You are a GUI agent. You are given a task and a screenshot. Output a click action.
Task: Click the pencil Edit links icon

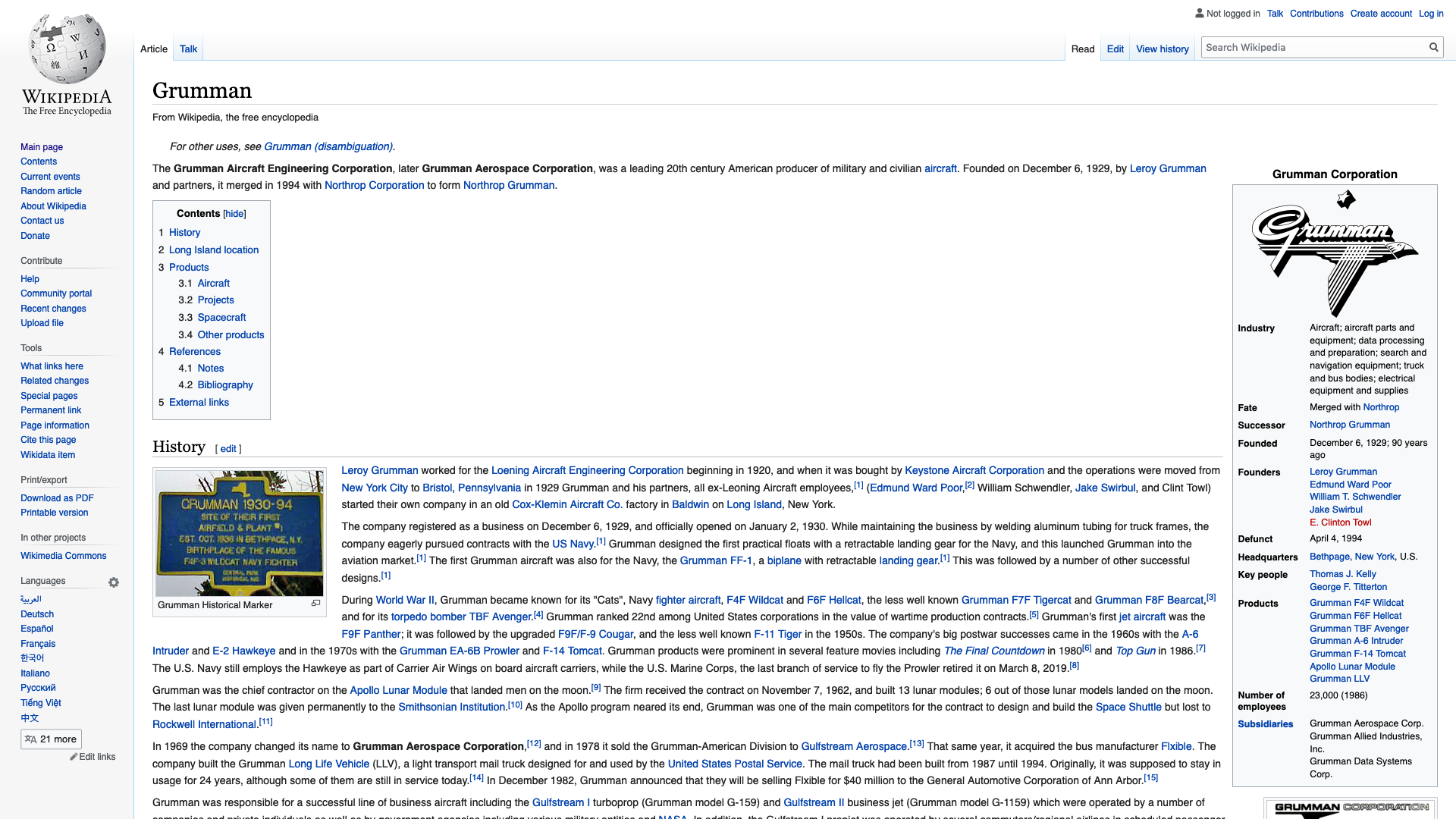click(74, 757)
